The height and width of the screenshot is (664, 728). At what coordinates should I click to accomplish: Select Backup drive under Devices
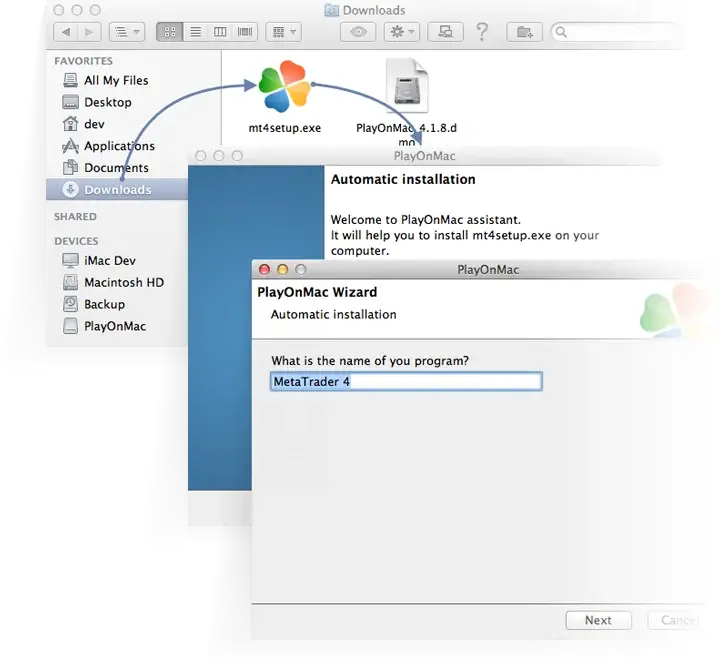click(104, 304)
